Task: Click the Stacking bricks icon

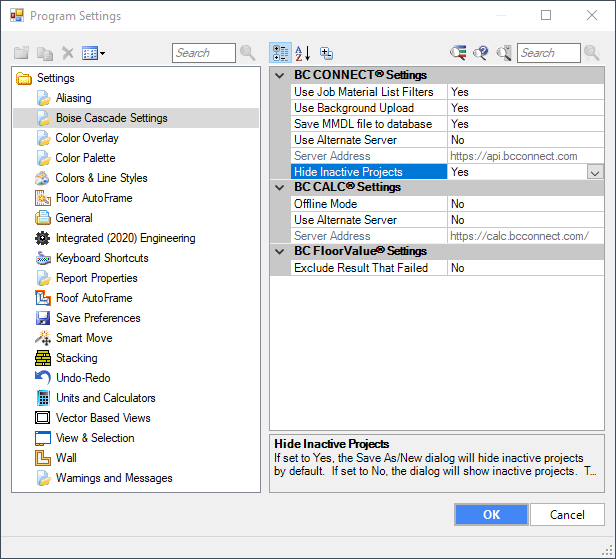Action: click(x=43, y=358)
